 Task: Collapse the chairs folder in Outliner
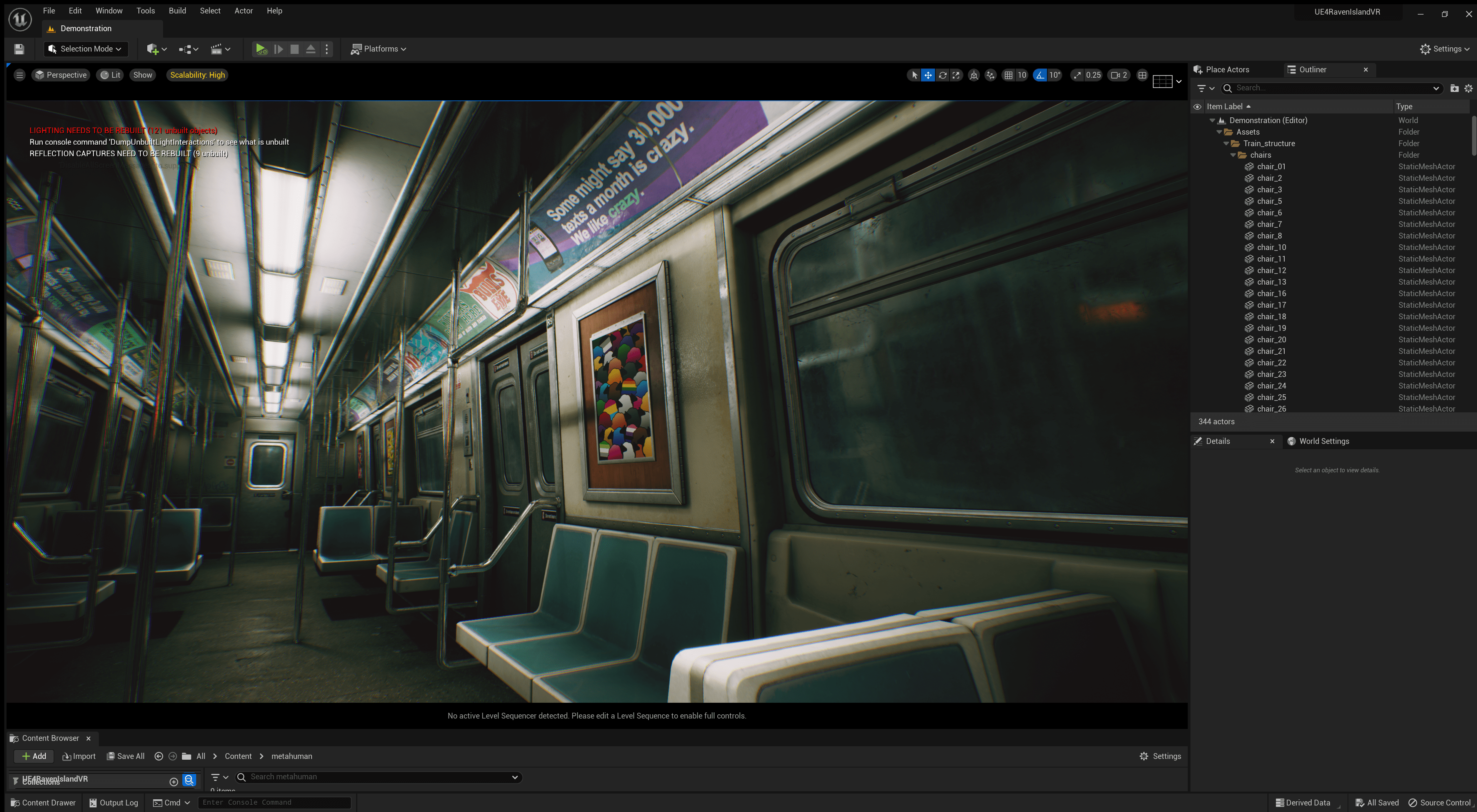coord(1233,155)
